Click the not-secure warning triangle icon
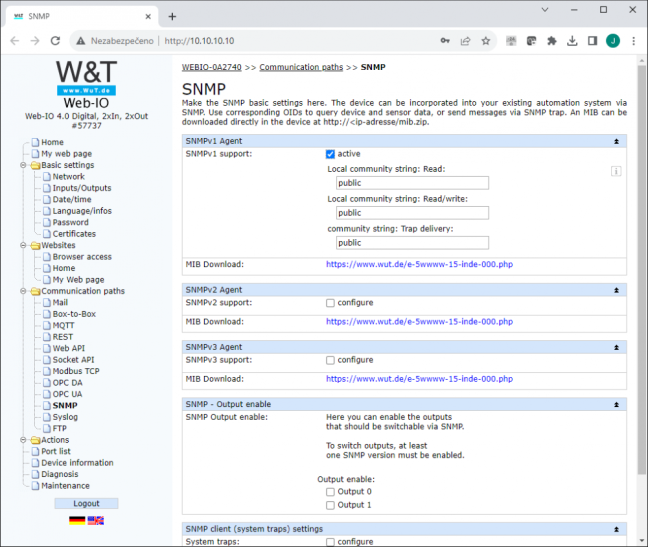Image resolution: width=648 pixels, height=547 pixels. (81, 41)
